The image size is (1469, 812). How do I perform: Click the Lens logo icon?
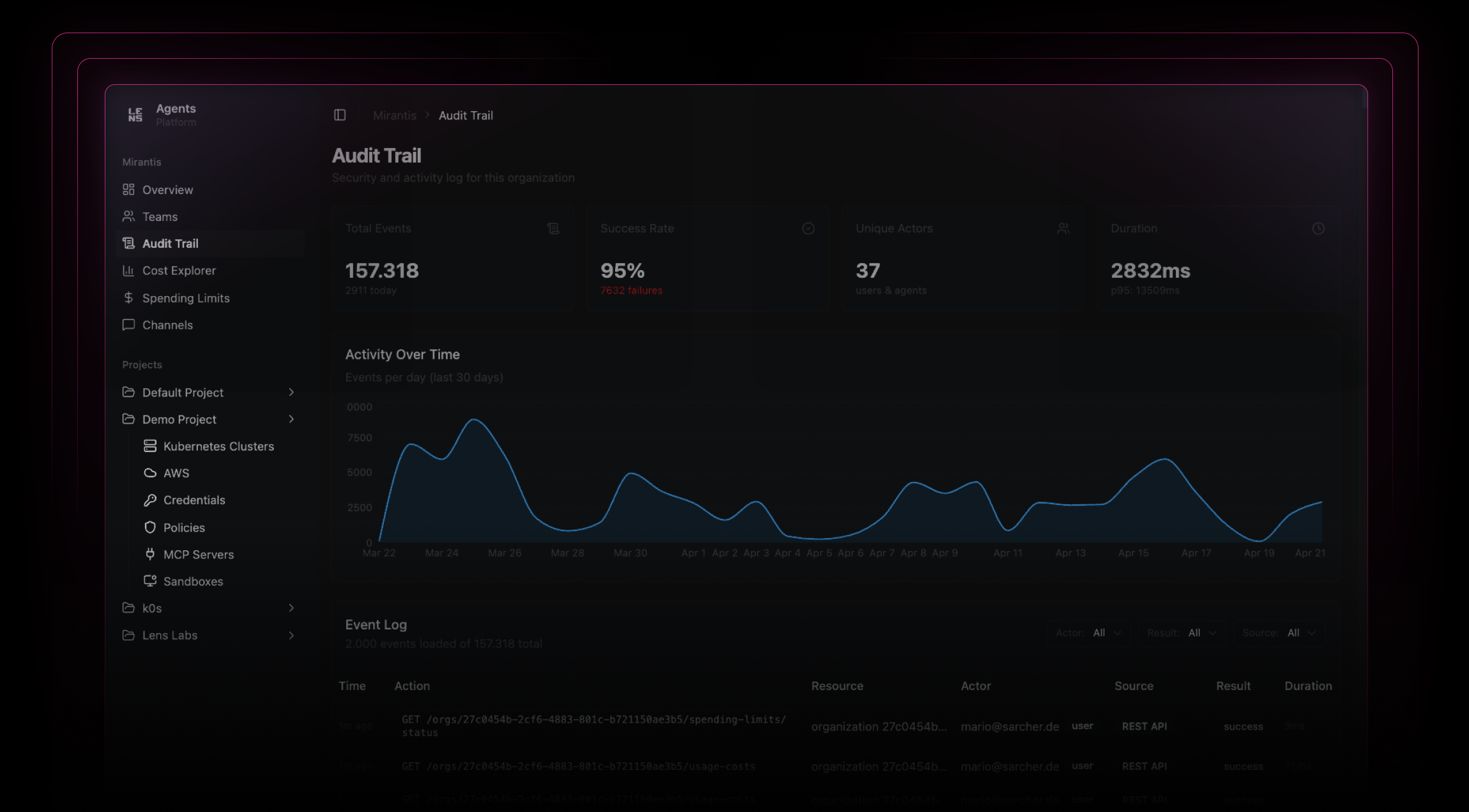tap(135, 115)
